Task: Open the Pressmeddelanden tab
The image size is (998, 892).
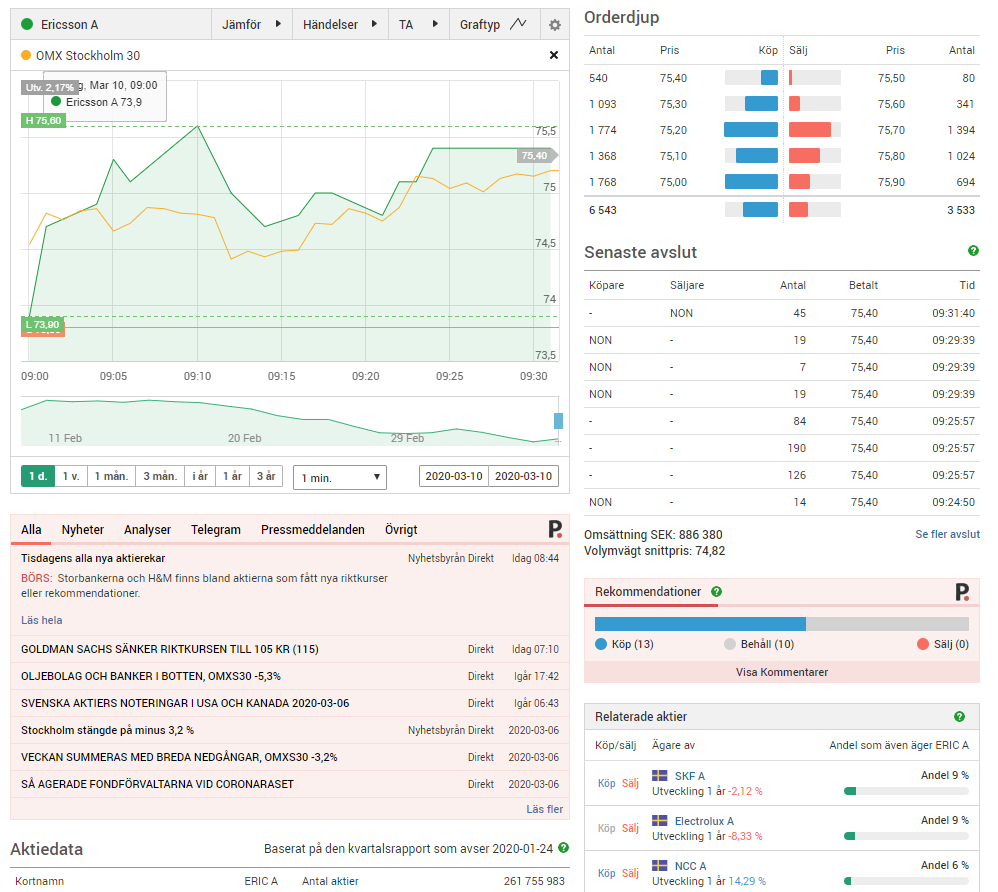Action: 312,530
